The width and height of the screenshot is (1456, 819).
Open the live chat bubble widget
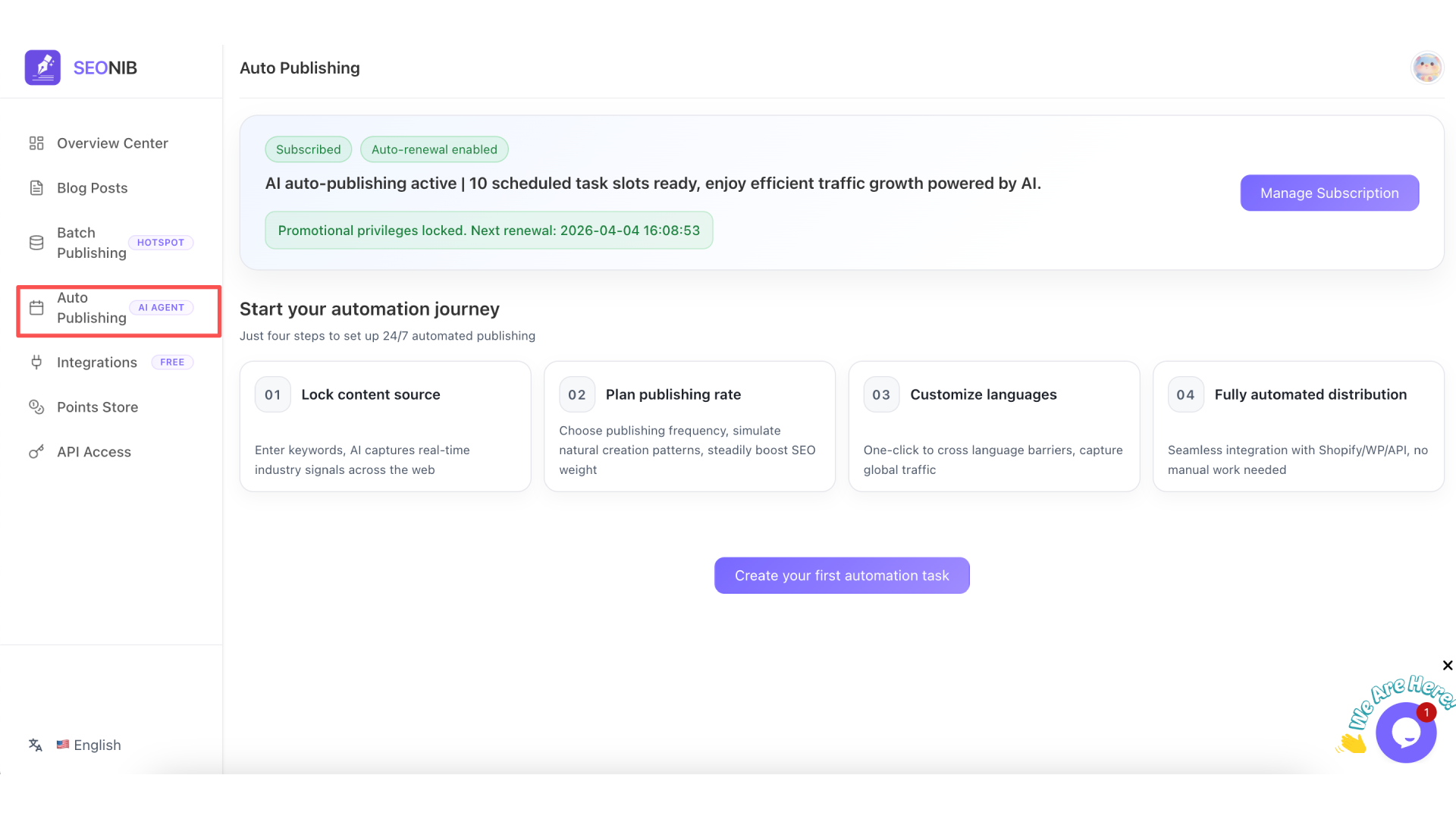tap(1405, 733)
